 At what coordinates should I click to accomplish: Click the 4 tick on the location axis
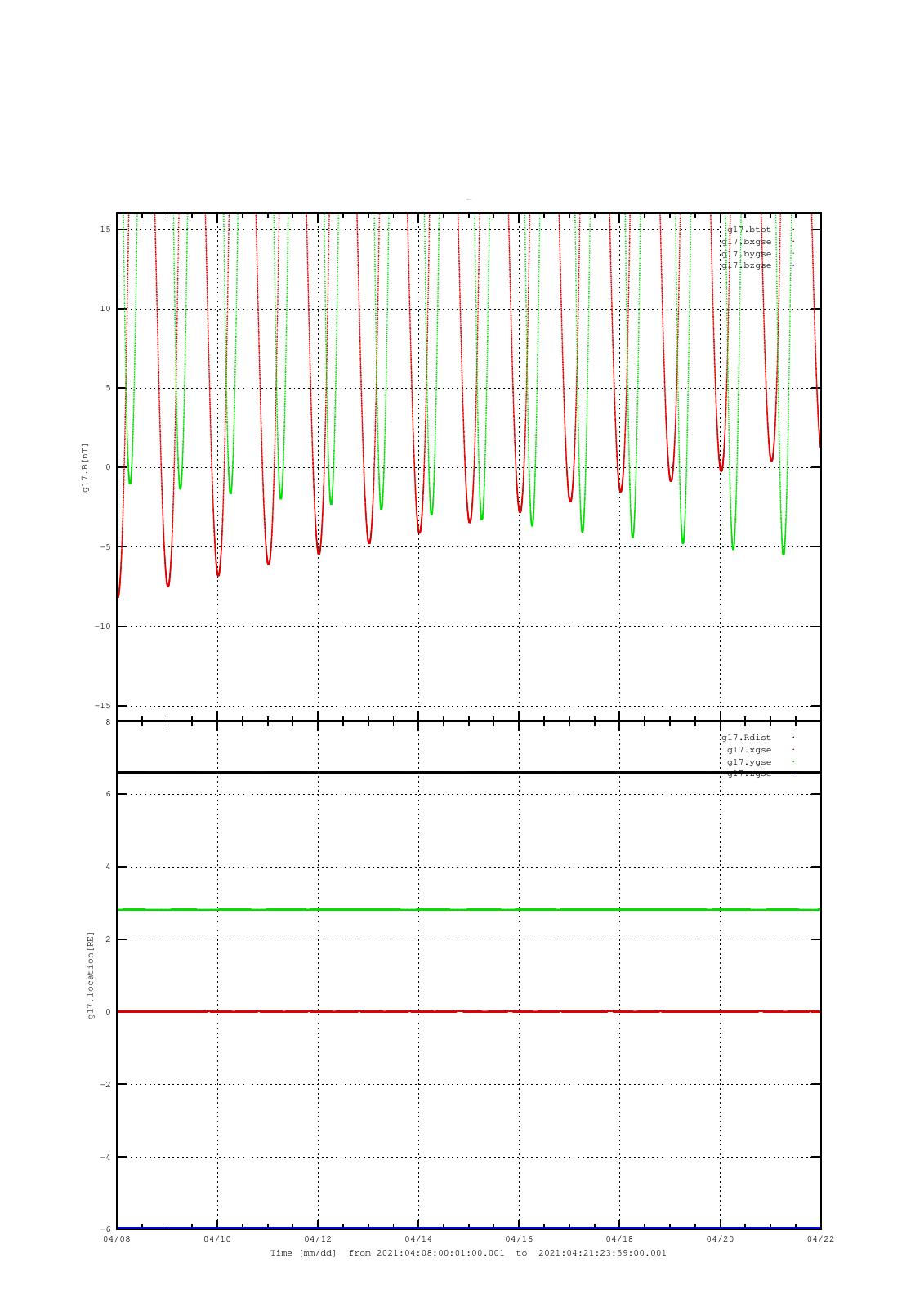108,867
